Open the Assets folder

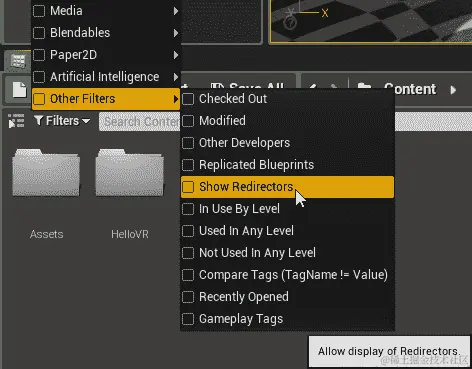tap(46, 172)
